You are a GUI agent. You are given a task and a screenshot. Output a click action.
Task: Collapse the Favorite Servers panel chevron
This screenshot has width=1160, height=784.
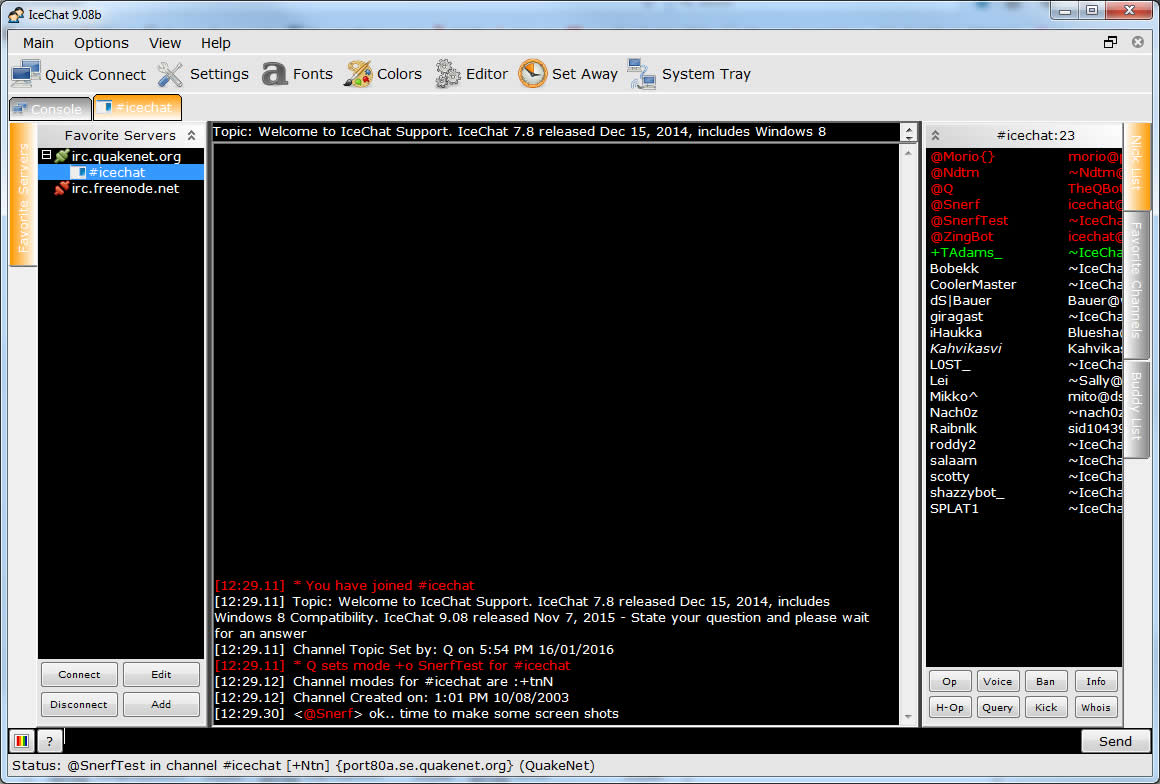(192, 135)
